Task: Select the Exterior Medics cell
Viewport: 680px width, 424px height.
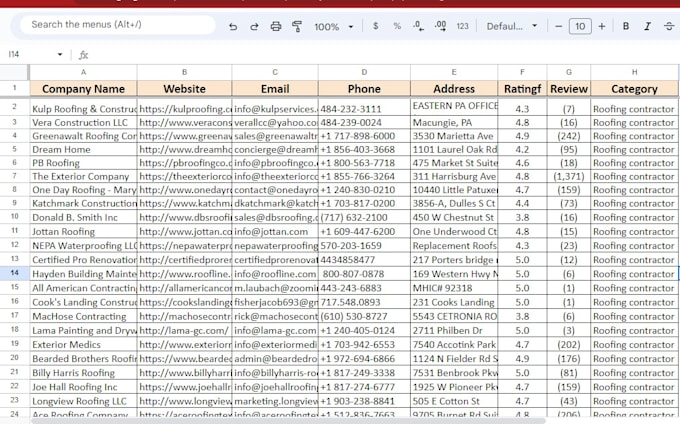Action: tap(83, 345)
